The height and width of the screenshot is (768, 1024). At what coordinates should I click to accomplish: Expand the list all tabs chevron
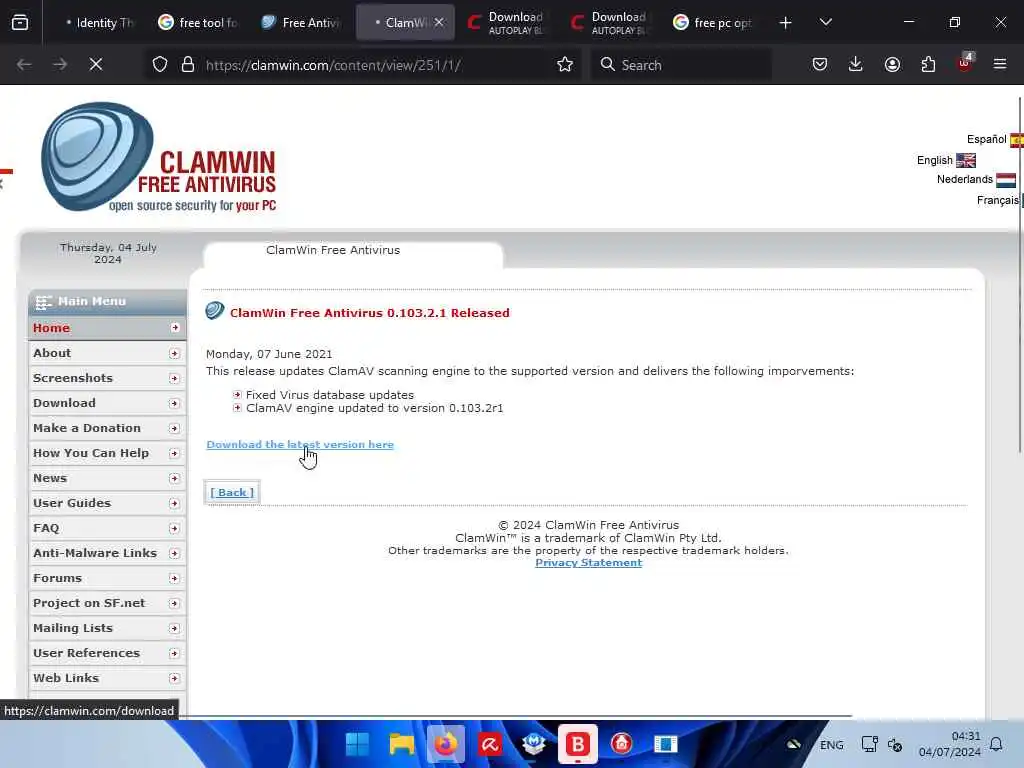pos(826,22)
